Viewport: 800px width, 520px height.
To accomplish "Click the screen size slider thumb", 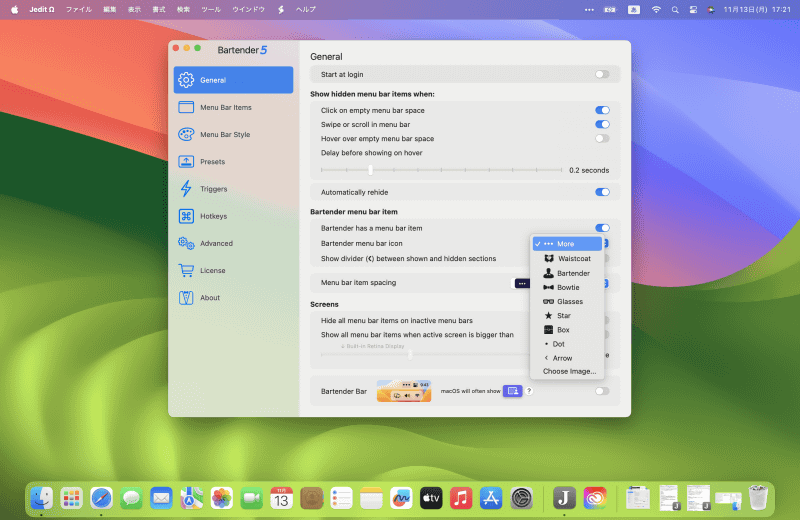I will coord(410,355).
